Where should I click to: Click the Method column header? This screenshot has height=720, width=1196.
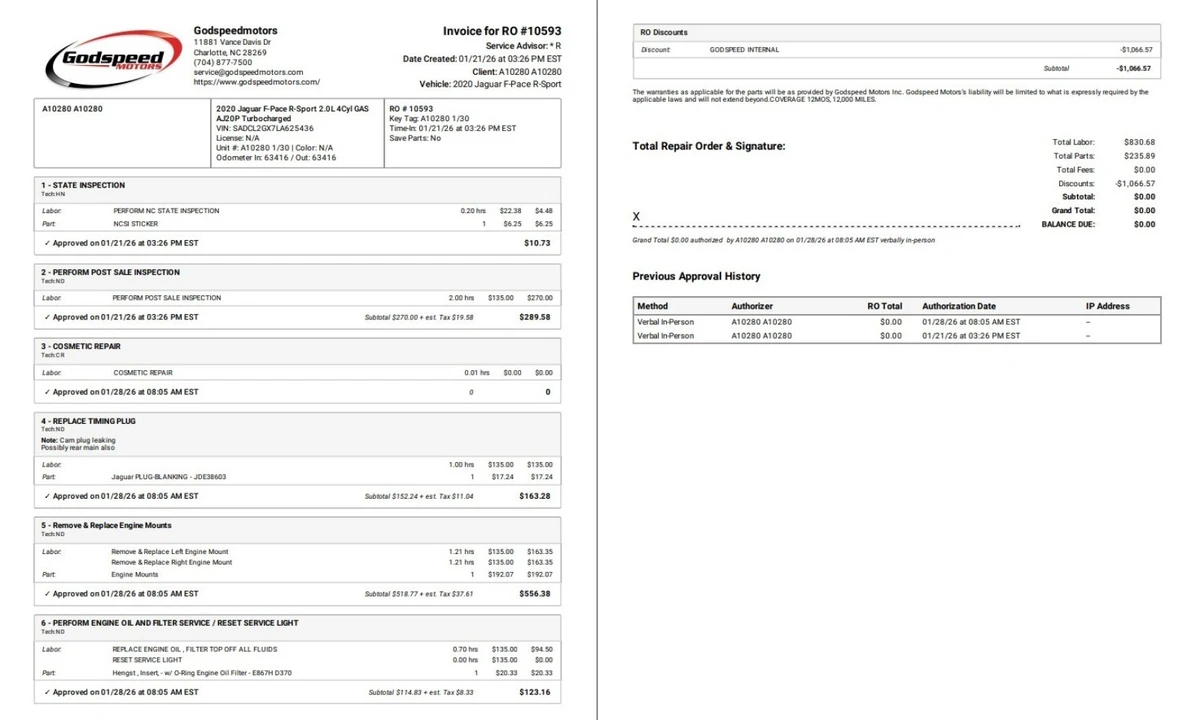tap(653, 307)
